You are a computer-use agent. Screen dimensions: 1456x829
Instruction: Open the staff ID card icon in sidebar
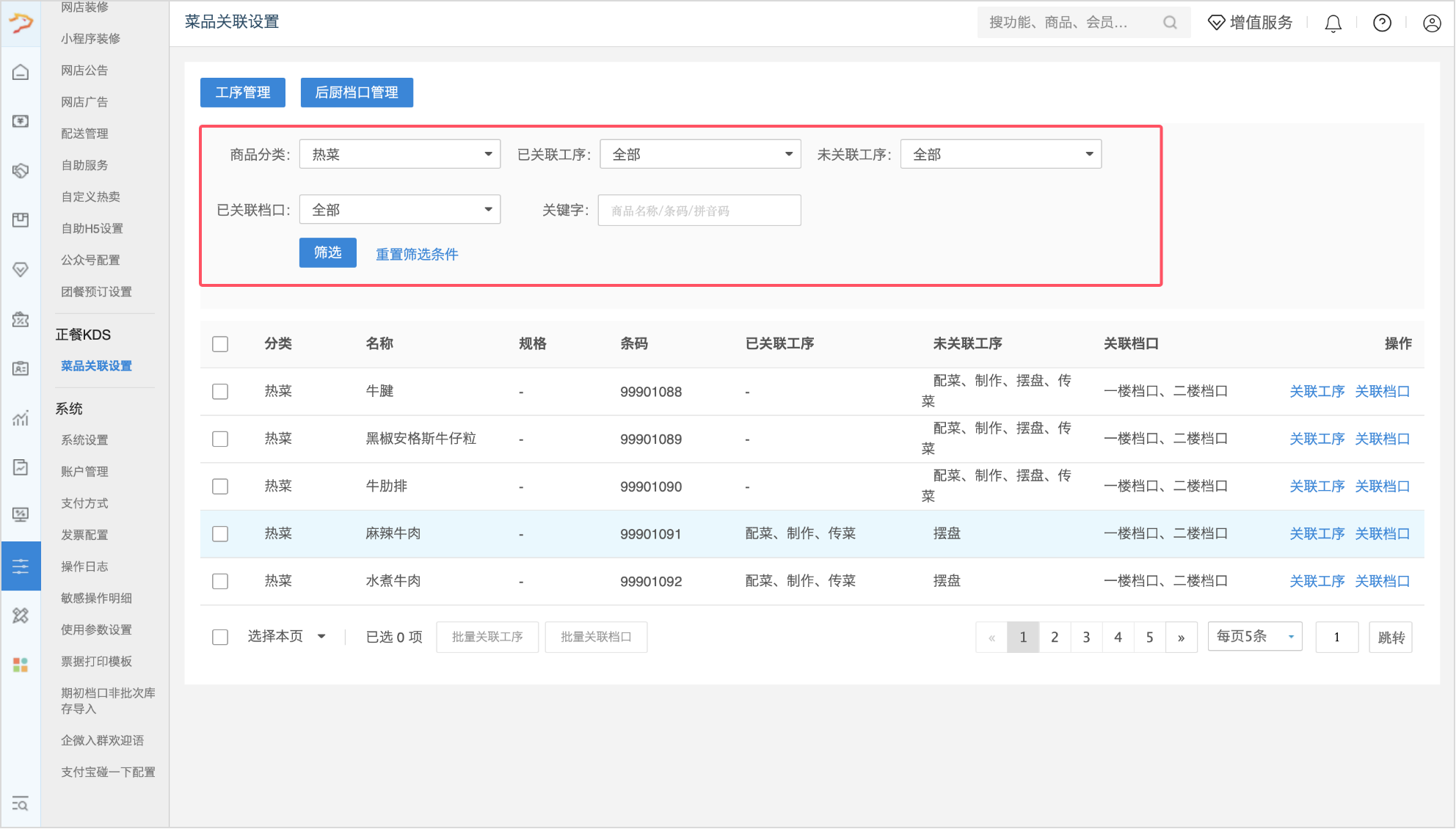pos(21,368)
